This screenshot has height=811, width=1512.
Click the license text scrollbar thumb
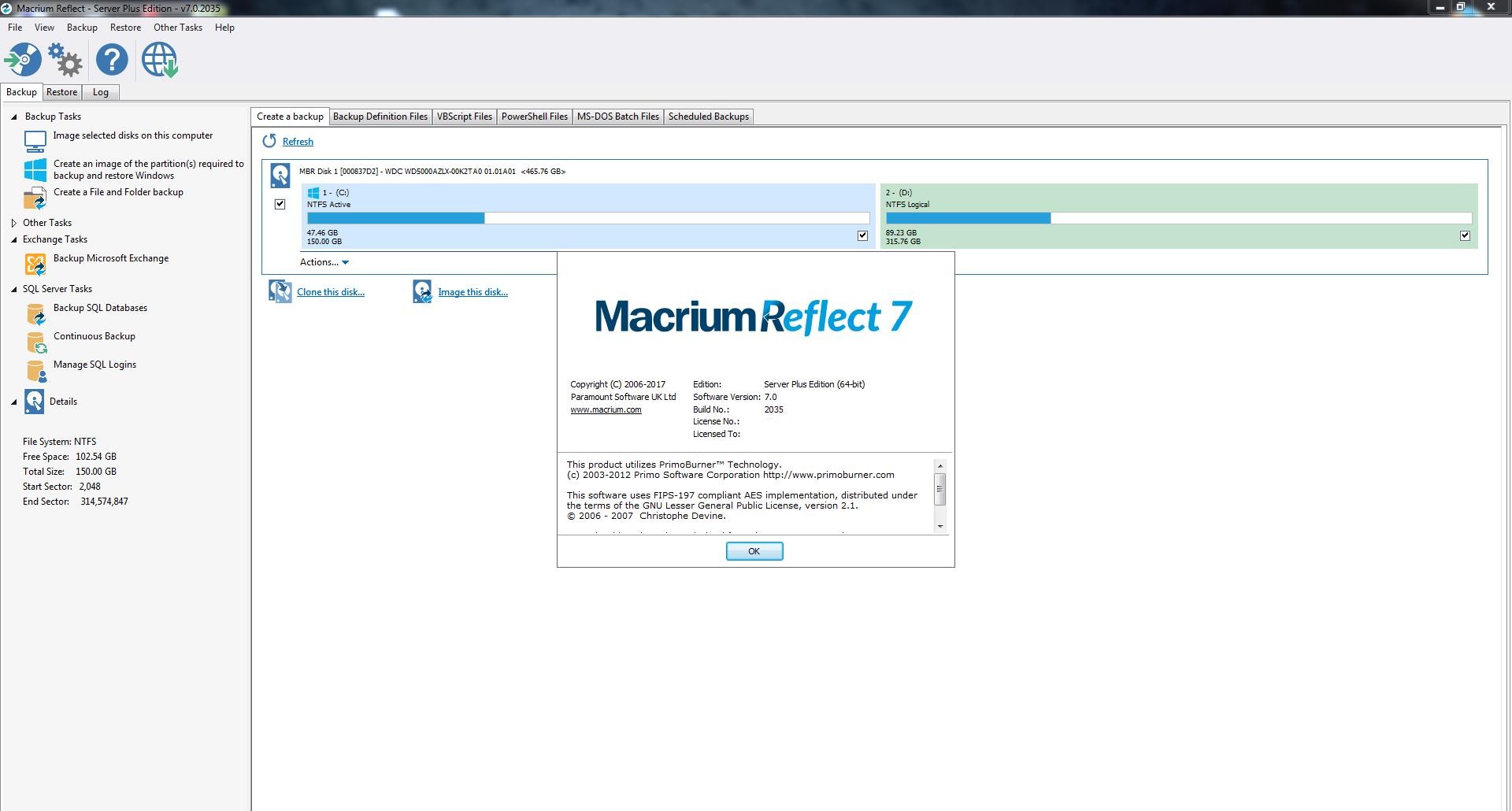[x=939, y=489]
